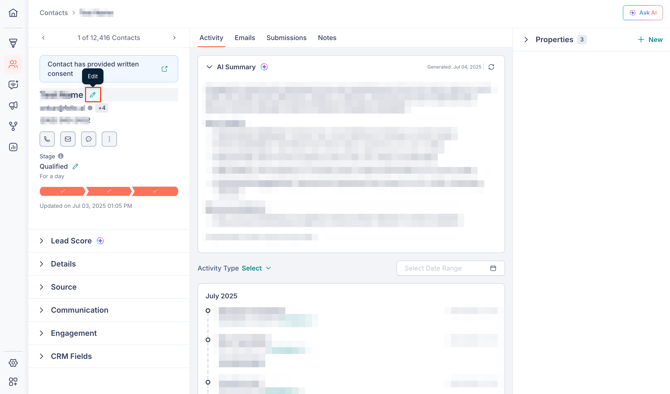
Task: Click the middle stage progress segment
Action: pos(109,191)
